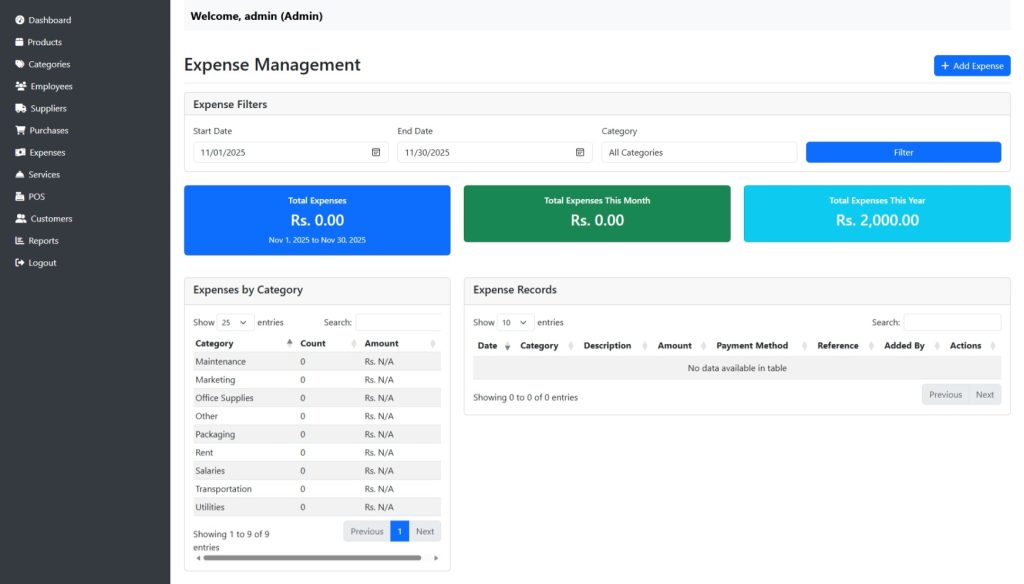The width and height of the screenshot is (1024, 584).
Task: Open the Start Date calendar picker icon
Action: (x=376, y=152)
